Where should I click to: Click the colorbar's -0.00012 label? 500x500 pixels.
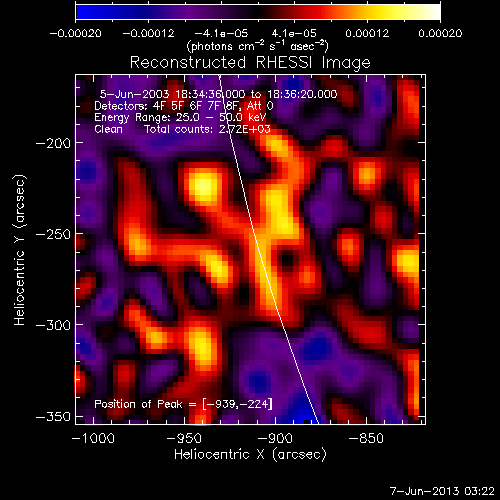tap(148, 33)
